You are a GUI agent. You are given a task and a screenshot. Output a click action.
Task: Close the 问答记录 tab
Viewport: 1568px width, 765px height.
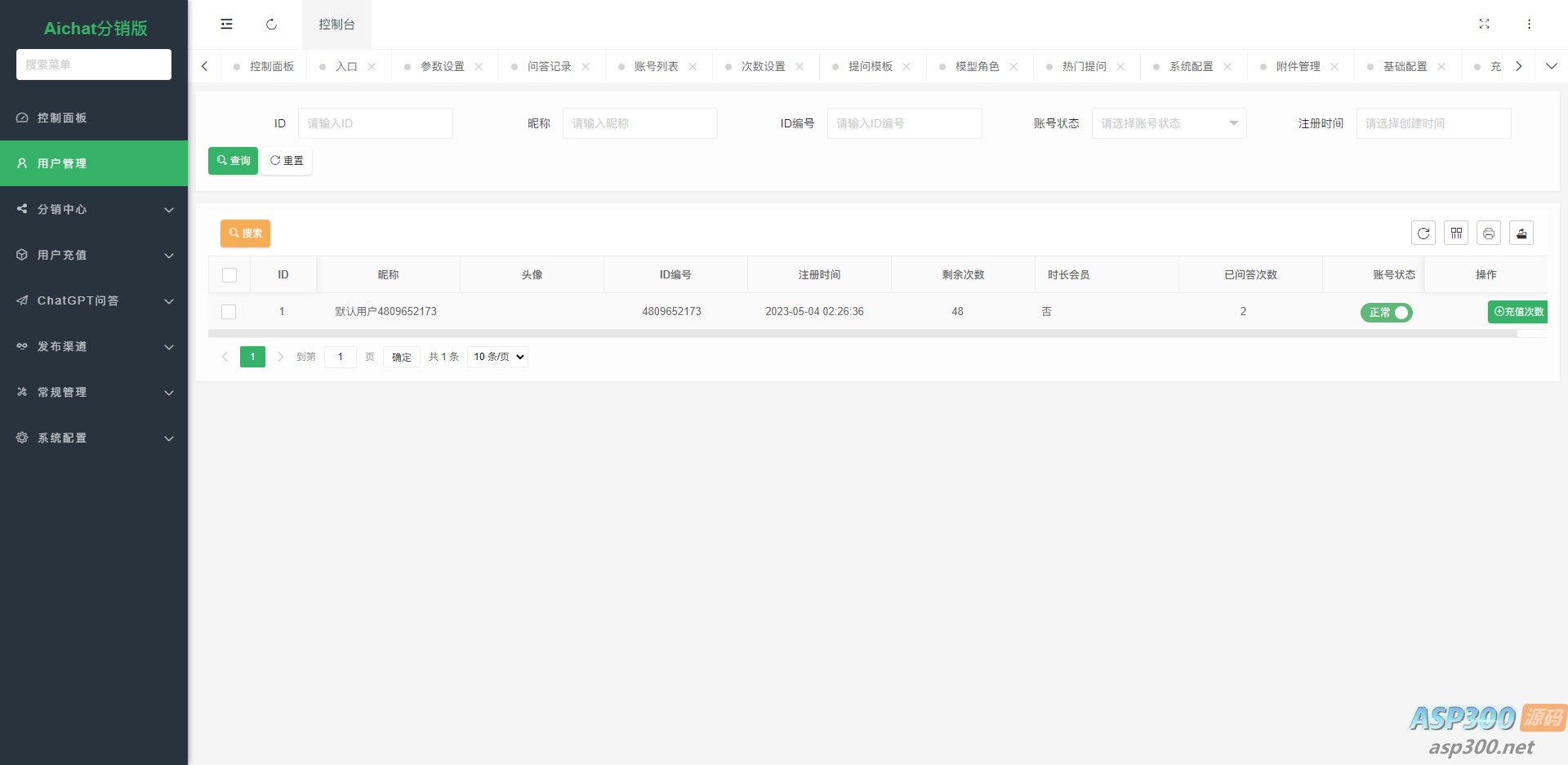pyautogui.click(x=586, y=67)
